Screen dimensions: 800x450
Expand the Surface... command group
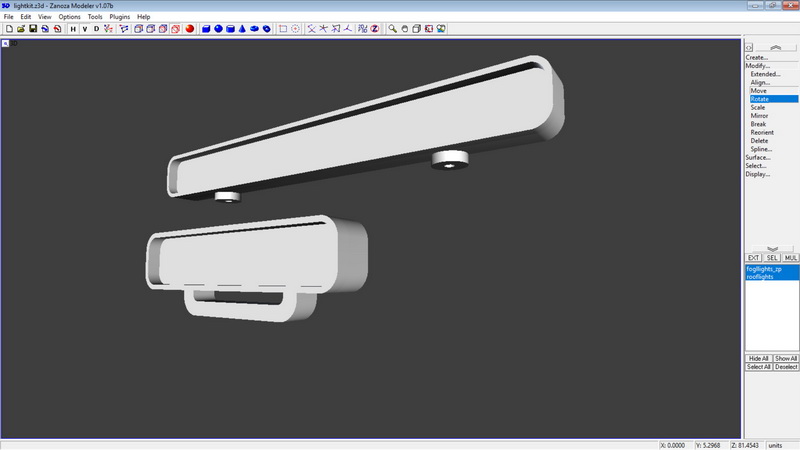[758, 157]
